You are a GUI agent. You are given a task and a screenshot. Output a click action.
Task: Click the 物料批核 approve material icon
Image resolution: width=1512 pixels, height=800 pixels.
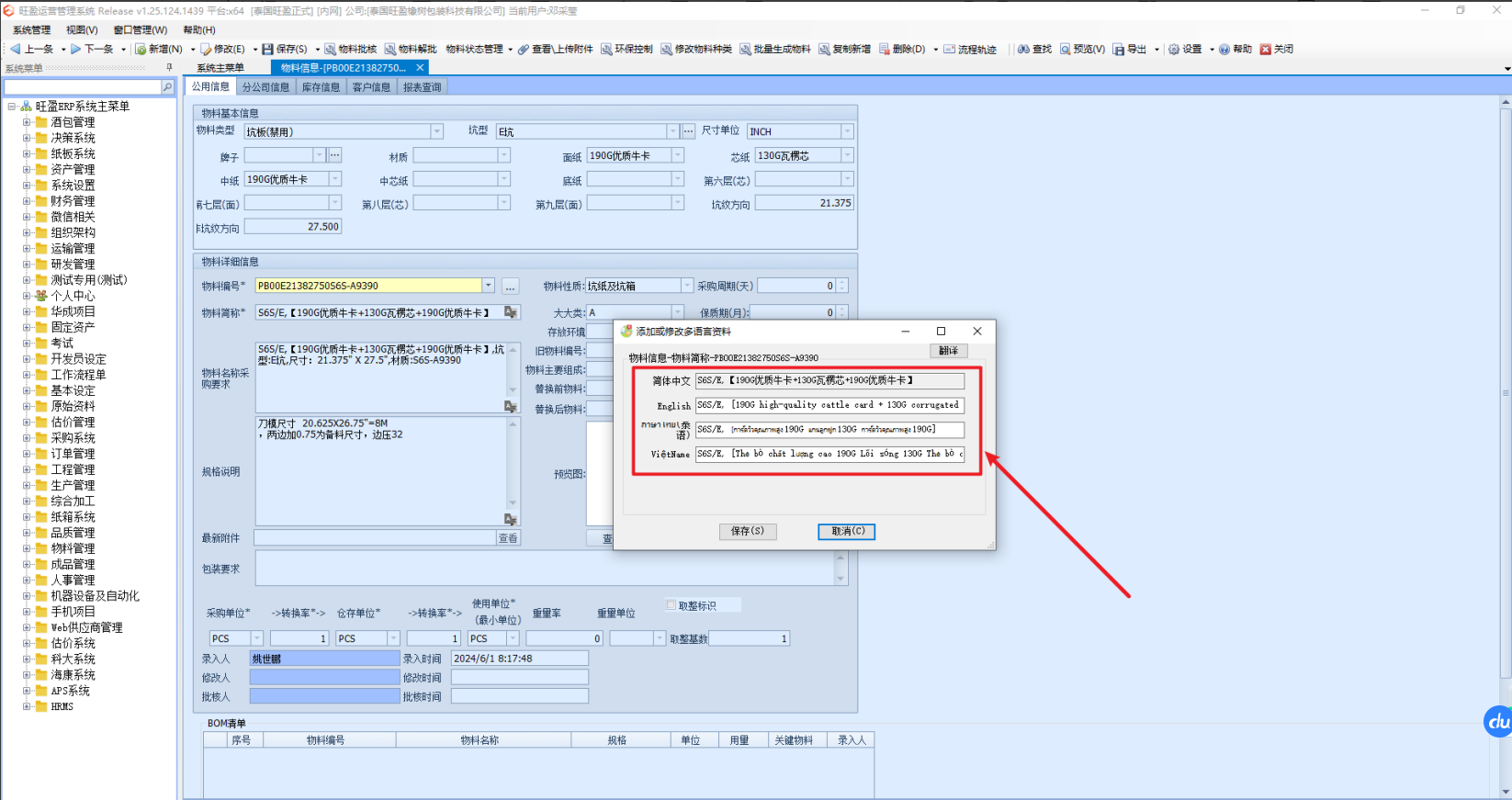click(331, 49)
